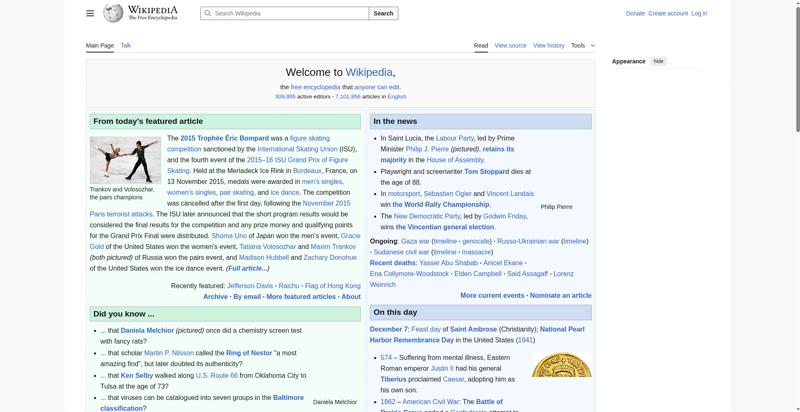The height and width of the screenshot is (412, 800).
Task: Open the View history tab
Action: pyautogui.click(x=548, y=45)
